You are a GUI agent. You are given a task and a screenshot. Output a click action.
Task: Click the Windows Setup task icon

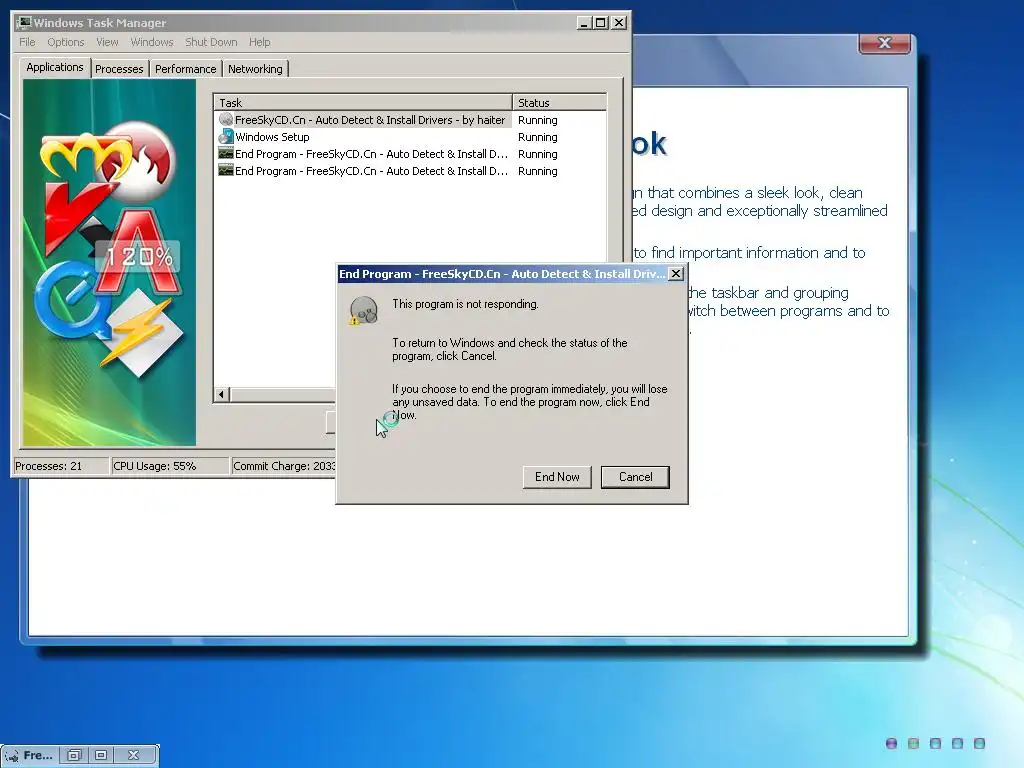coord(226,136)
